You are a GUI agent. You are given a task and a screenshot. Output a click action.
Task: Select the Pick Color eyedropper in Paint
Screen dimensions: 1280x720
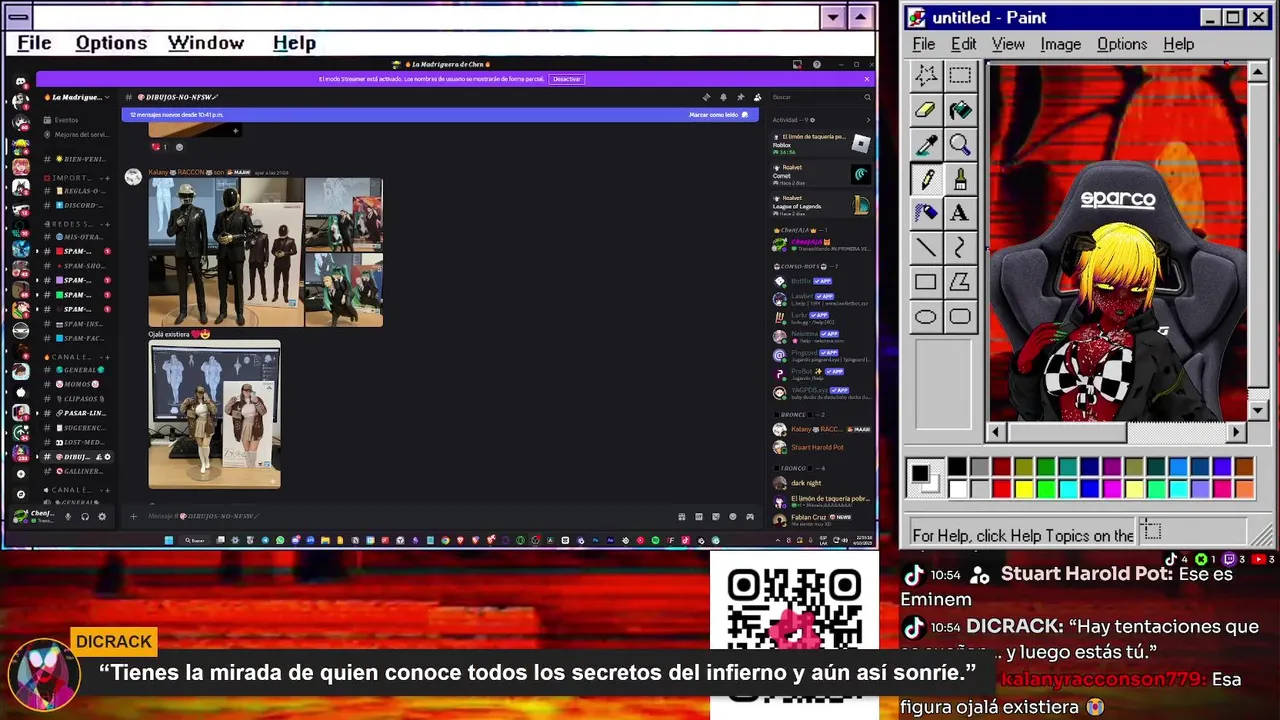(x=926, y=145)
